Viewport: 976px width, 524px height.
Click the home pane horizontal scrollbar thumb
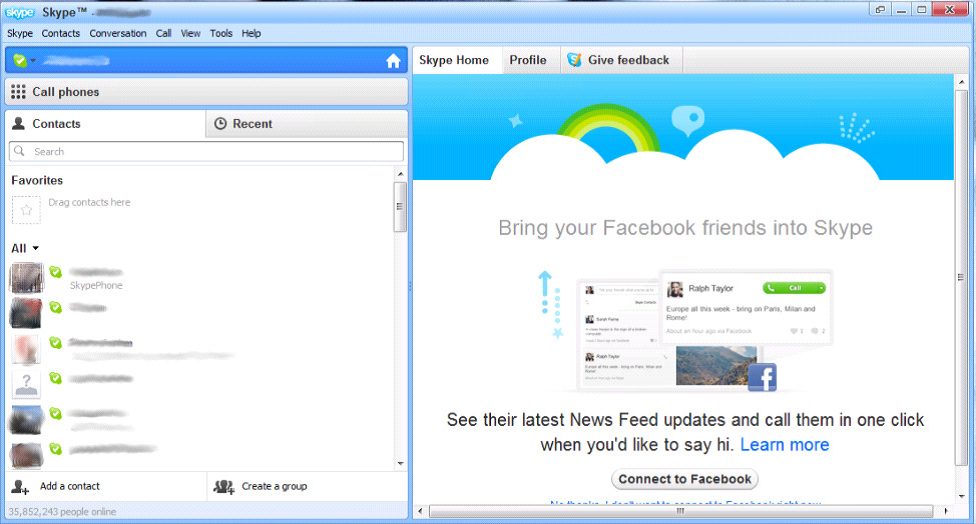681,512
